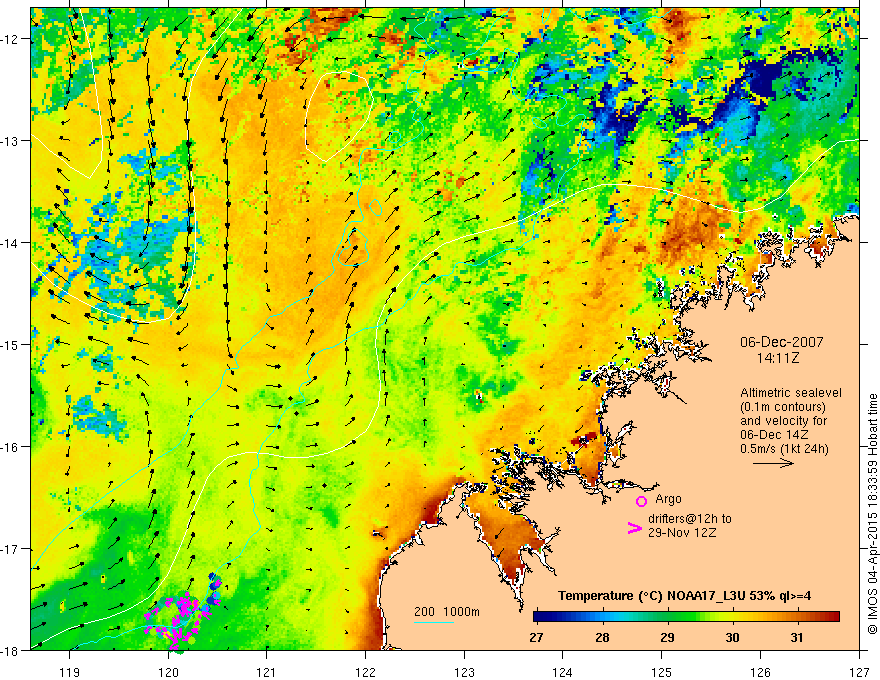This screenshot has width=880, height=680.
Task: Click the velocity scale arrow under 0.5m/s
Action: (773, 463)
